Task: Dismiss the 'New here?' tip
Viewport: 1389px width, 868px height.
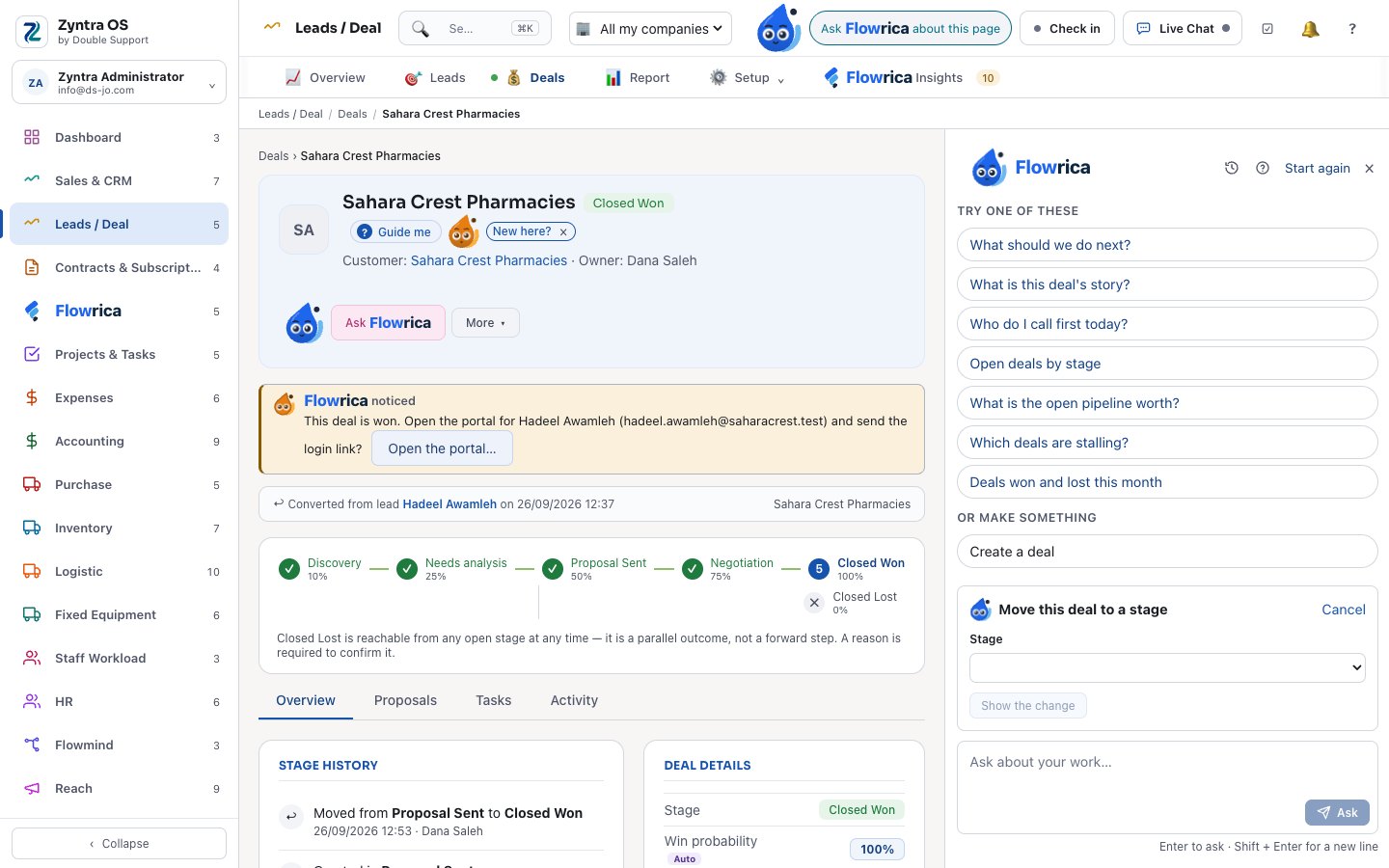Action: (x=563, y=232)
